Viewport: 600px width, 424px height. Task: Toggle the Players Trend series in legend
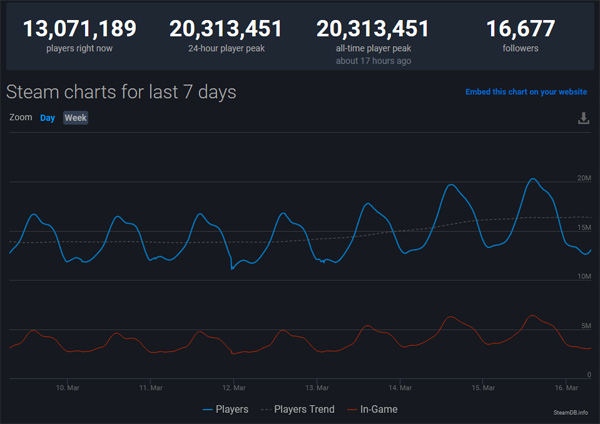tap(297, 409)
